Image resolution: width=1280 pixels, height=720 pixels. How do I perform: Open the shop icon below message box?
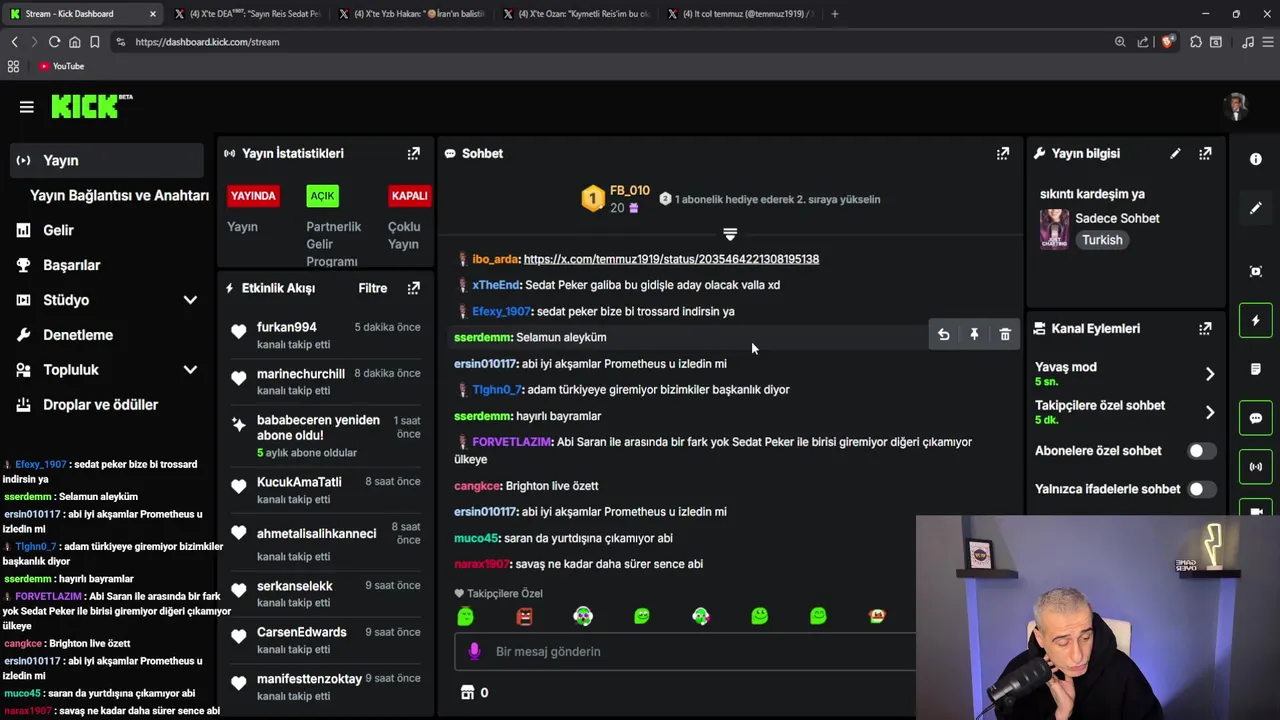tap(467, 692)
